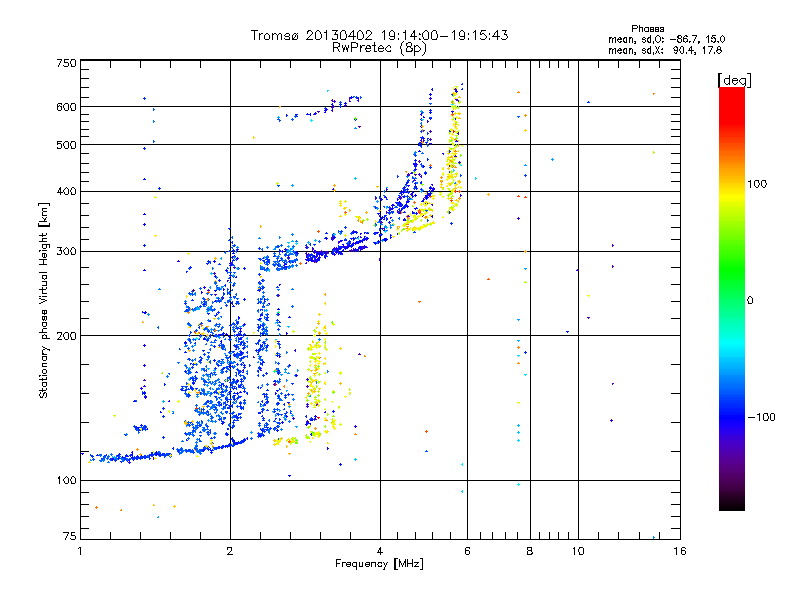
Task: Click the y-axis tick label '200'
Action: (x=66, y=336)
